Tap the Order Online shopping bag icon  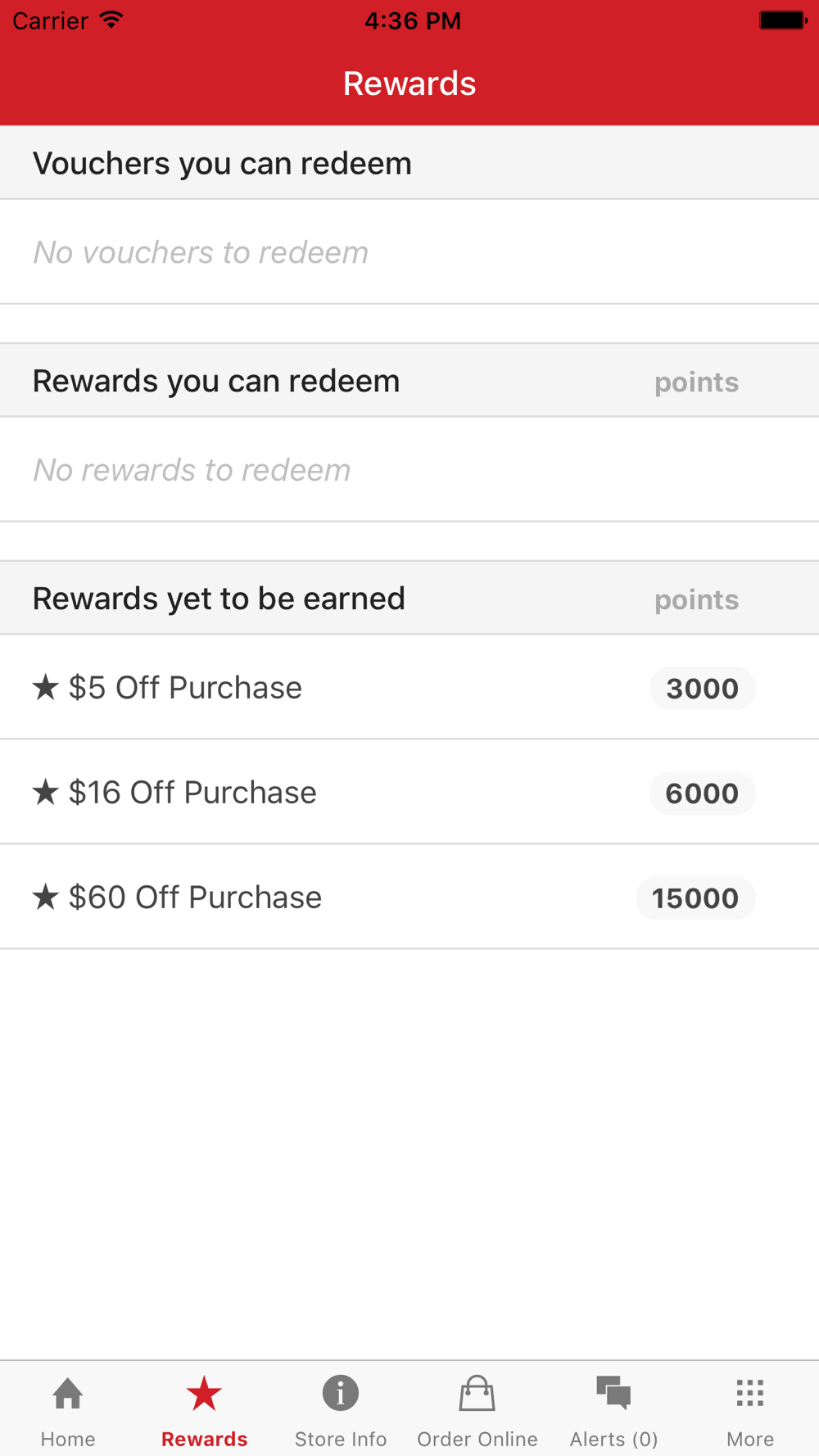pyautogui.click(x=477, y=1394)
